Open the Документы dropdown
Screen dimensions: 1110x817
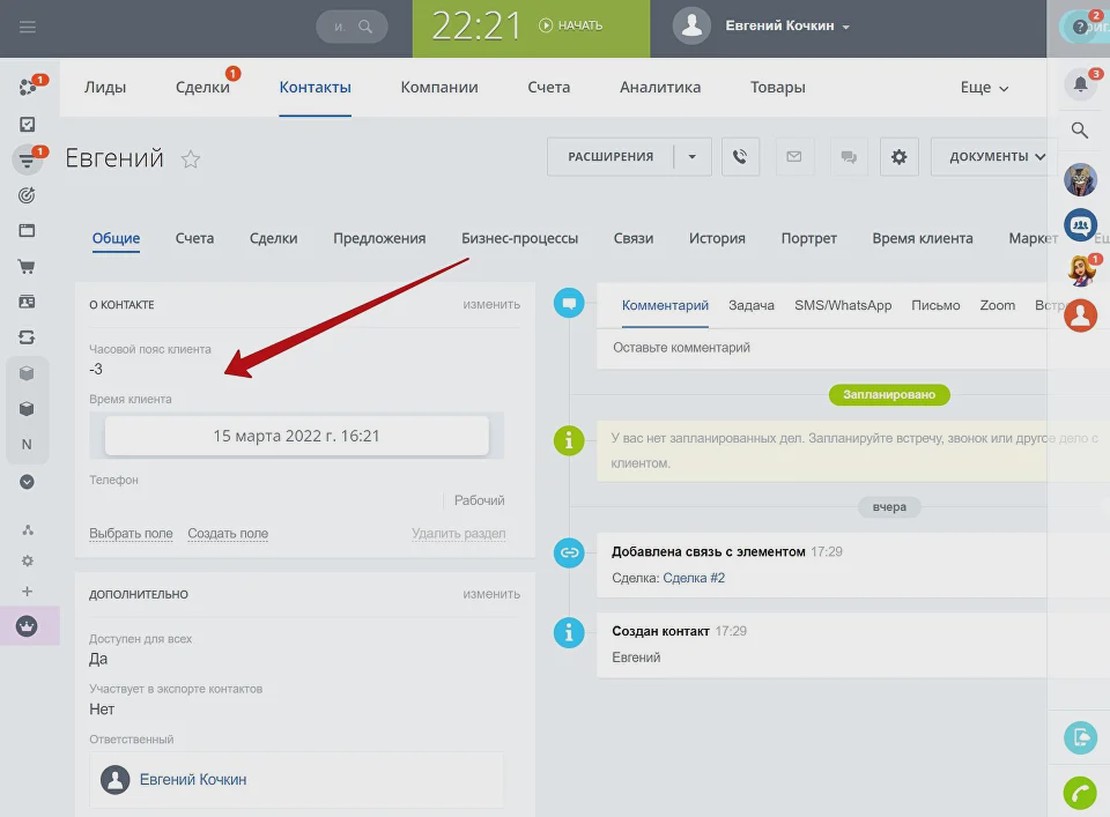point(996,157)
